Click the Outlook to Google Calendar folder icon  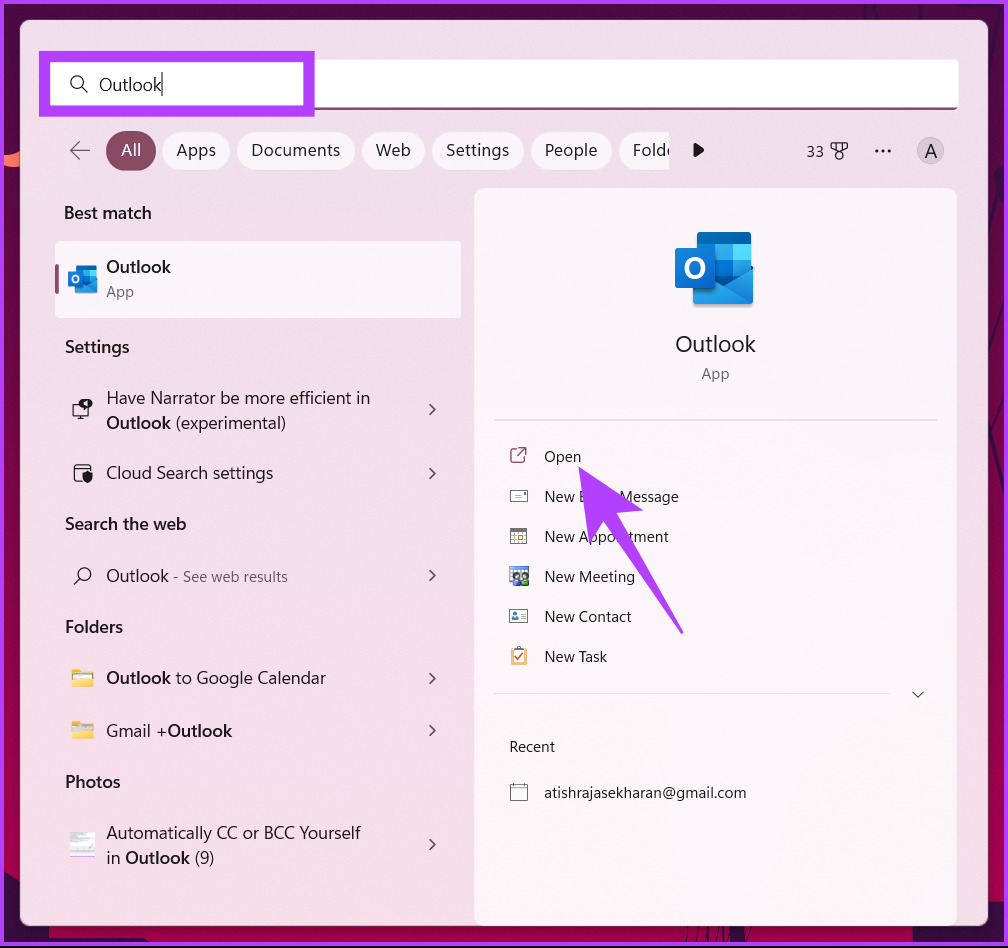point(82,678)
